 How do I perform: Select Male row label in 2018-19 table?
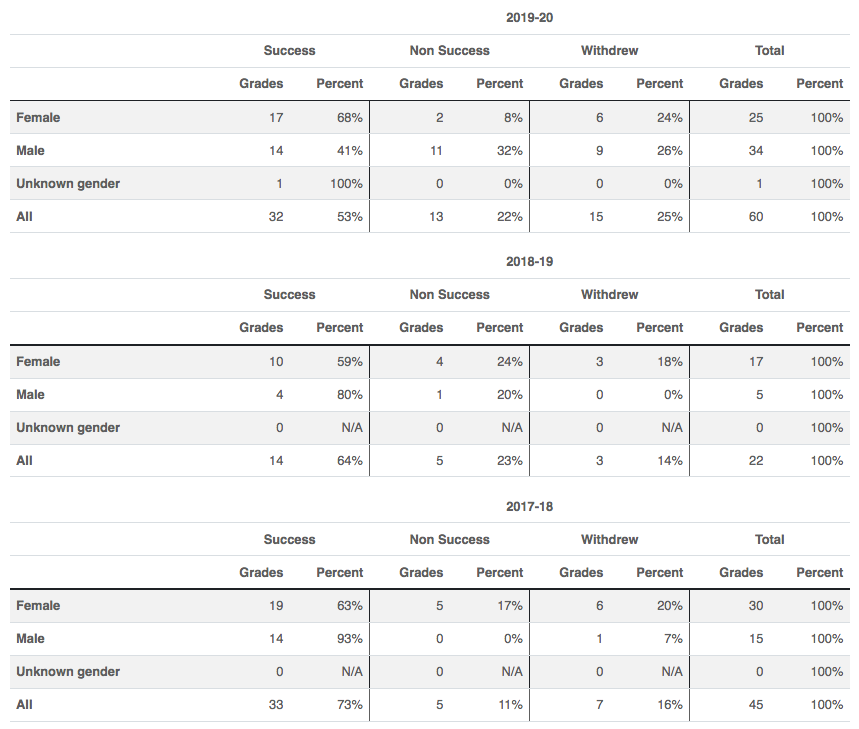(31, 394)
